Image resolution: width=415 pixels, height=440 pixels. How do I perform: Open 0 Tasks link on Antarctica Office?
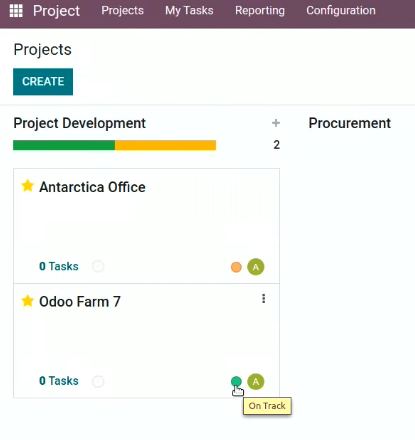pyautogui.click(x=59, y=266)
